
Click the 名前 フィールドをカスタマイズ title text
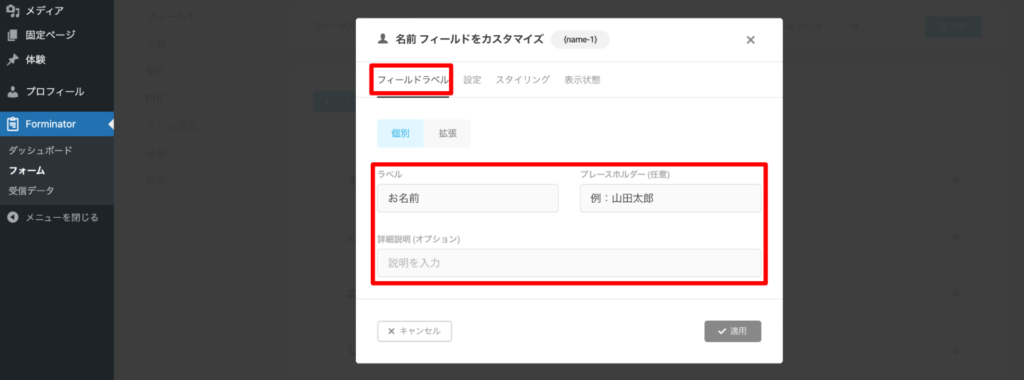(x=470, y=39)
